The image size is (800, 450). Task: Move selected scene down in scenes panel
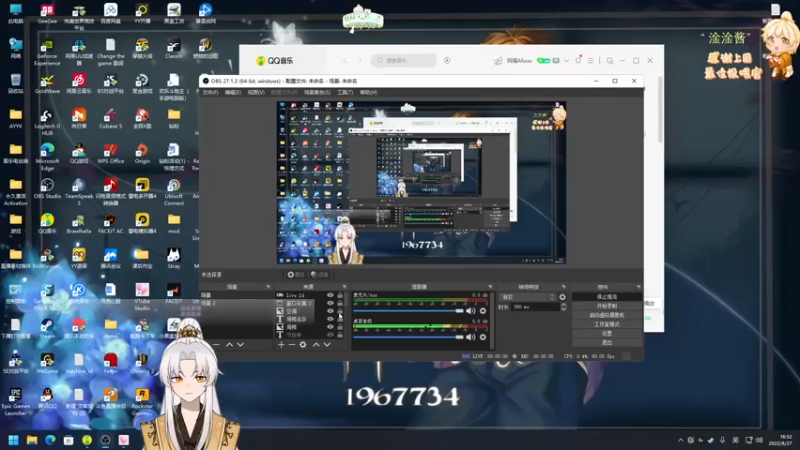tap(240, 345)
